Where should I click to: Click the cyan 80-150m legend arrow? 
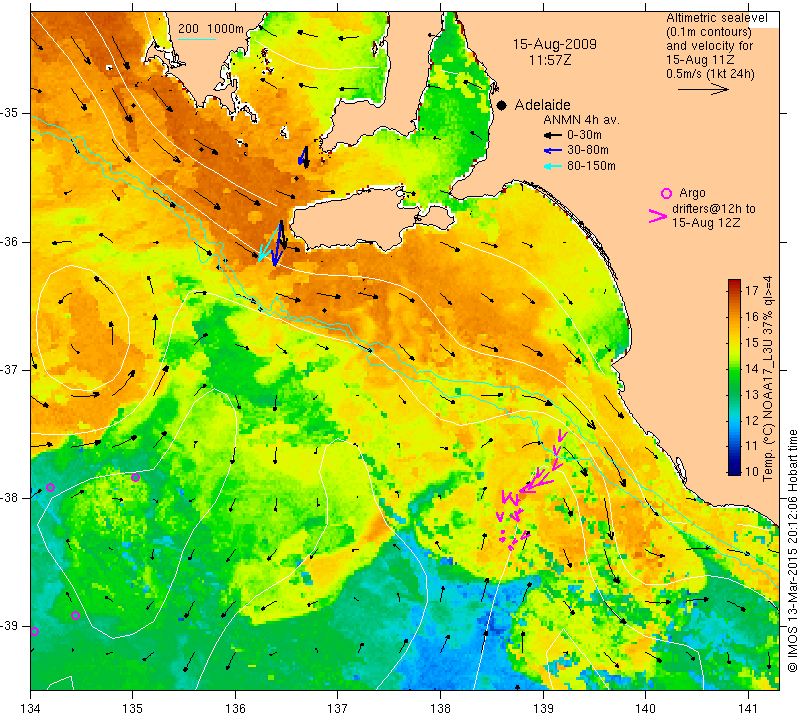point(552,166)
